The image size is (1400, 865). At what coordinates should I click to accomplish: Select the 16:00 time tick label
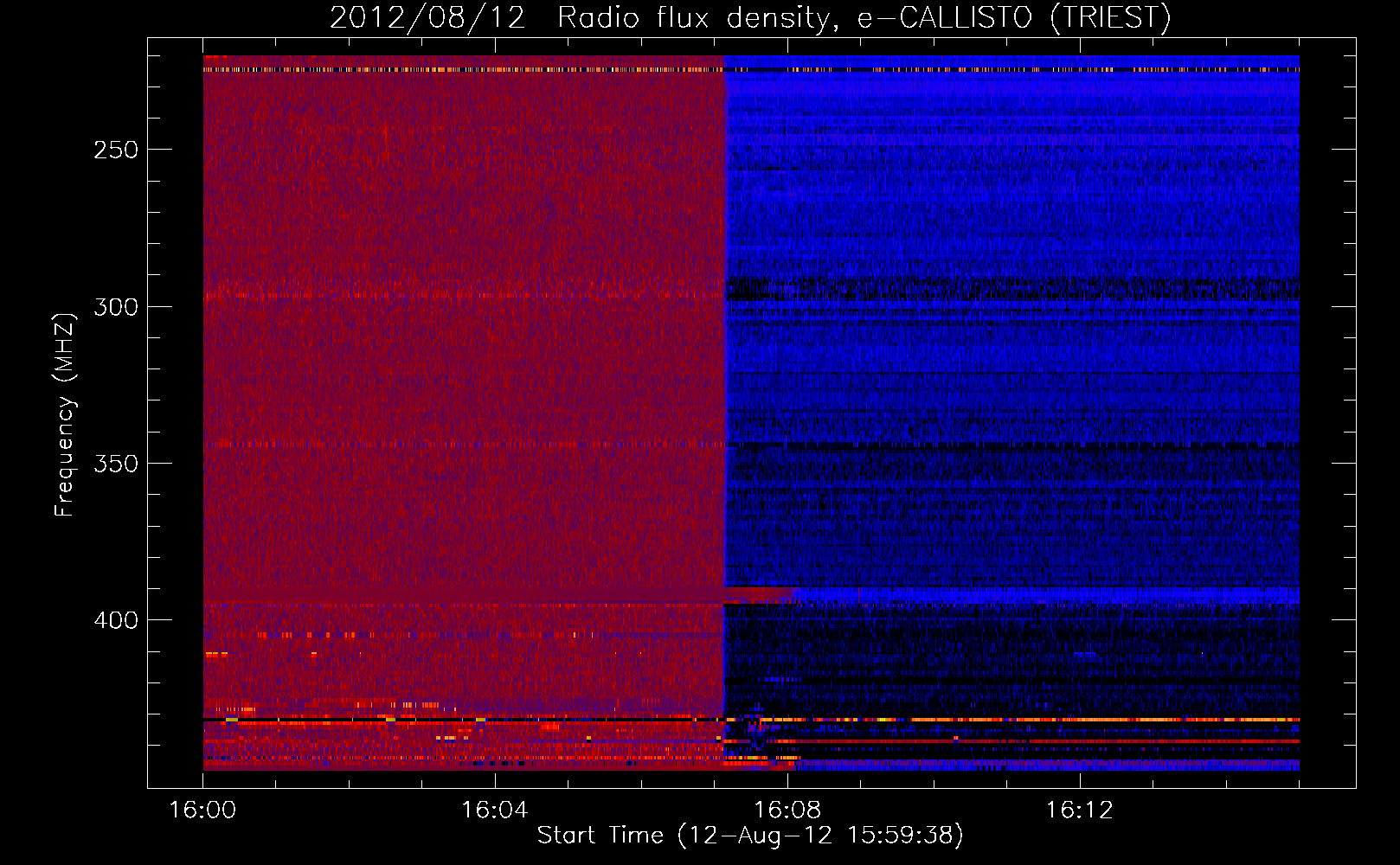tap(202, 810)
